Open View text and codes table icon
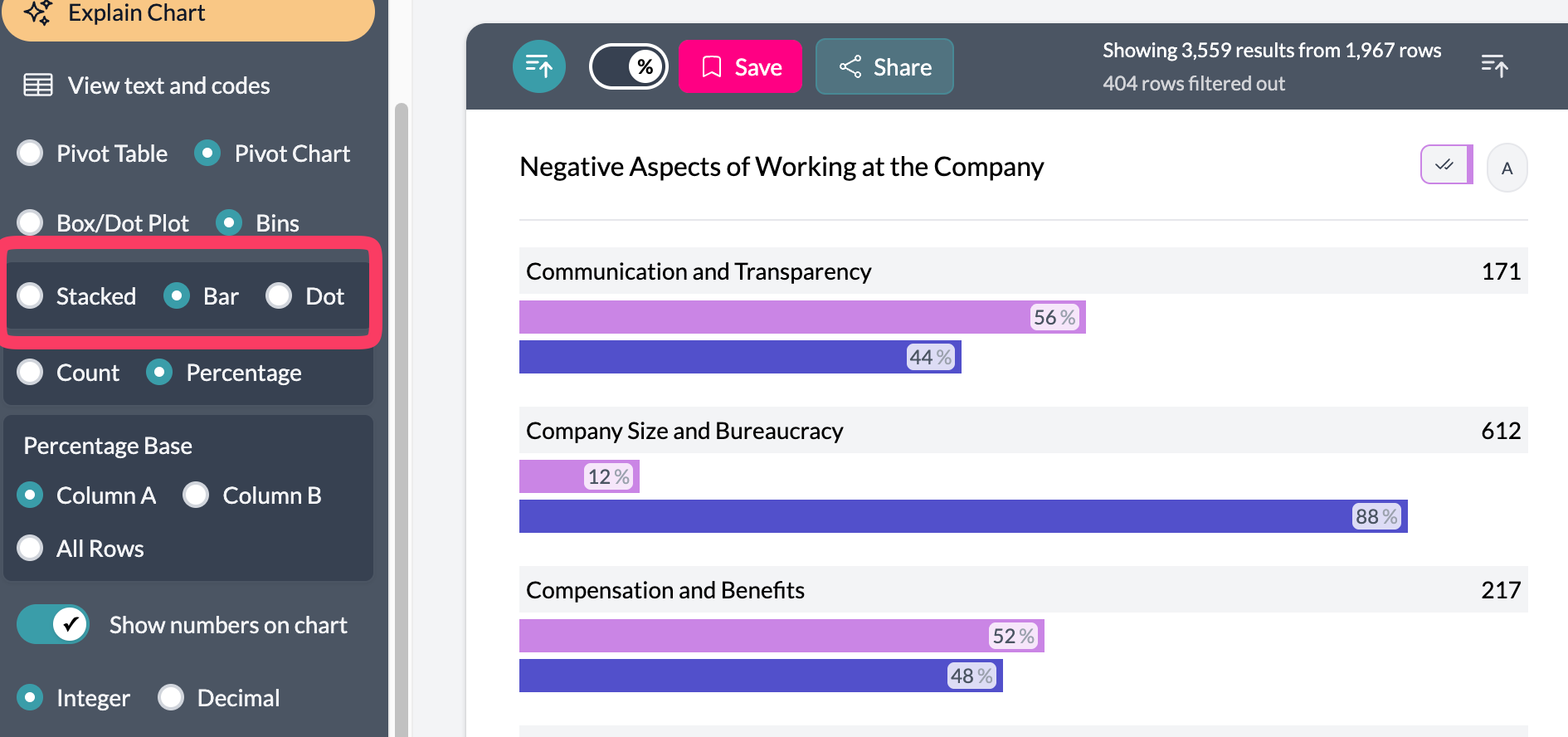 click(146, 85)
